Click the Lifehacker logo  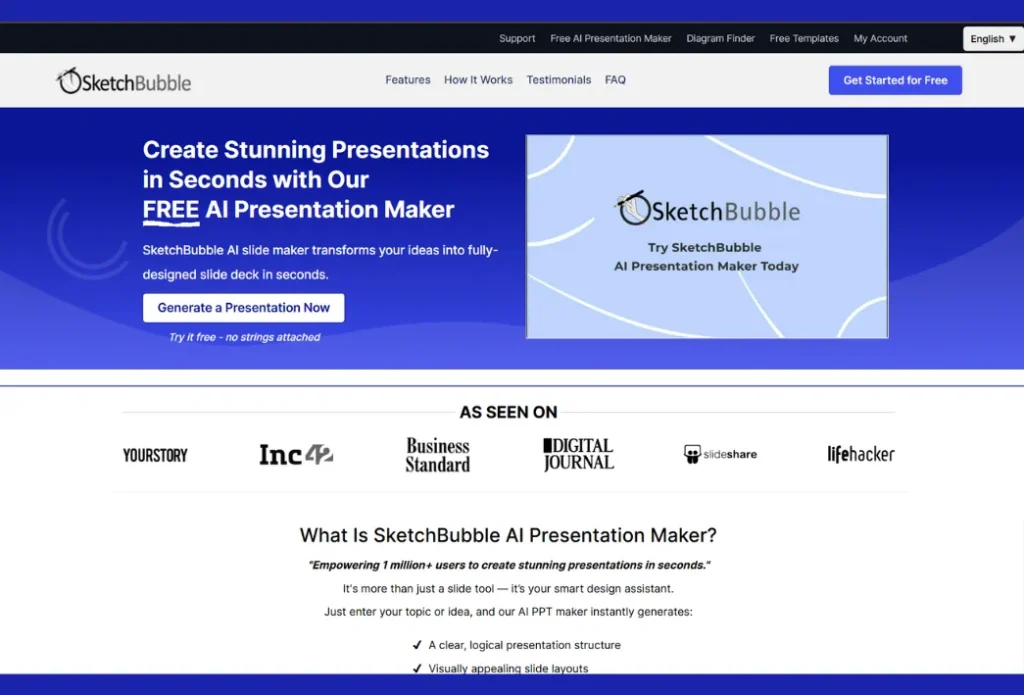(x=860, y=454)
